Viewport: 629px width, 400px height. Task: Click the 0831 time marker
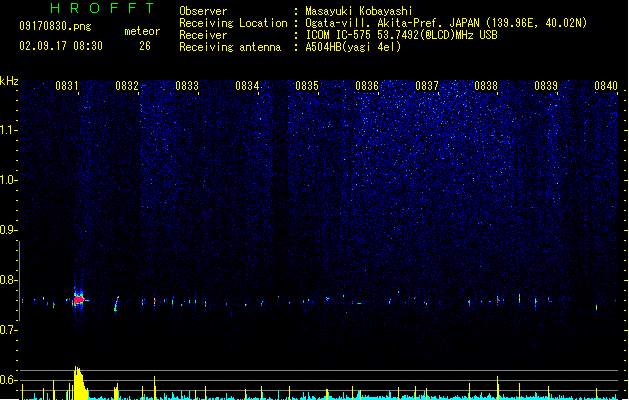[67, 86]
